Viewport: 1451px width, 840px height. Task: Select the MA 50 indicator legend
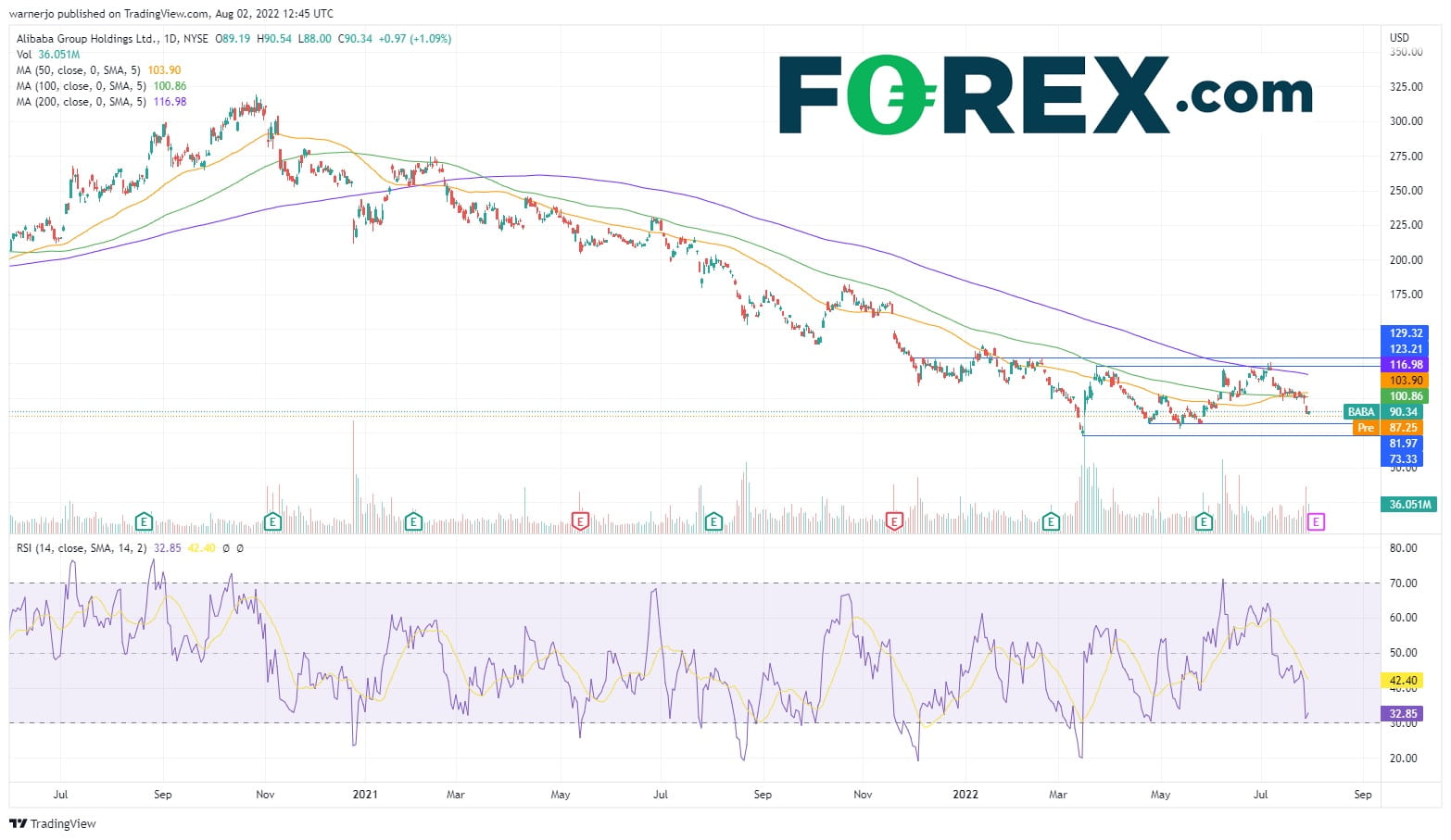click(x=81, y=70)
